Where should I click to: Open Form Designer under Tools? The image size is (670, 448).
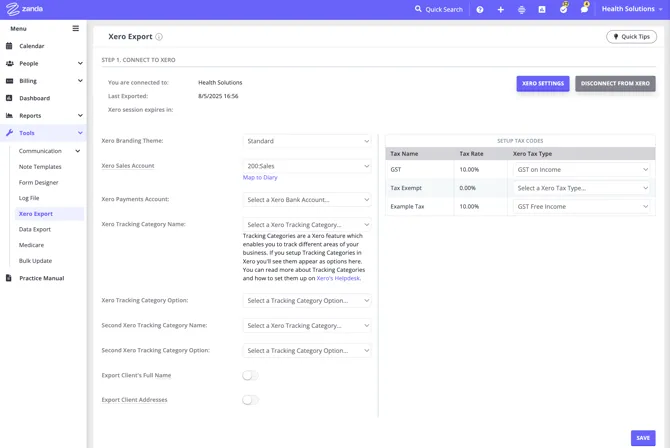tap(38, 183)
